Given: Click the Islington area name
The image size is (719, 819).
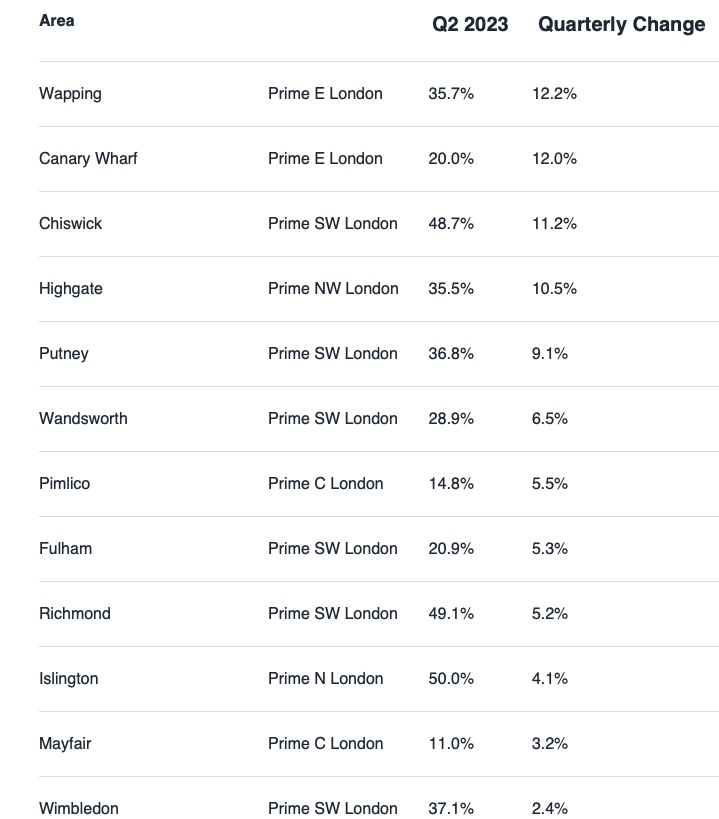Looking at the screenshot, I should click(69, 679).
